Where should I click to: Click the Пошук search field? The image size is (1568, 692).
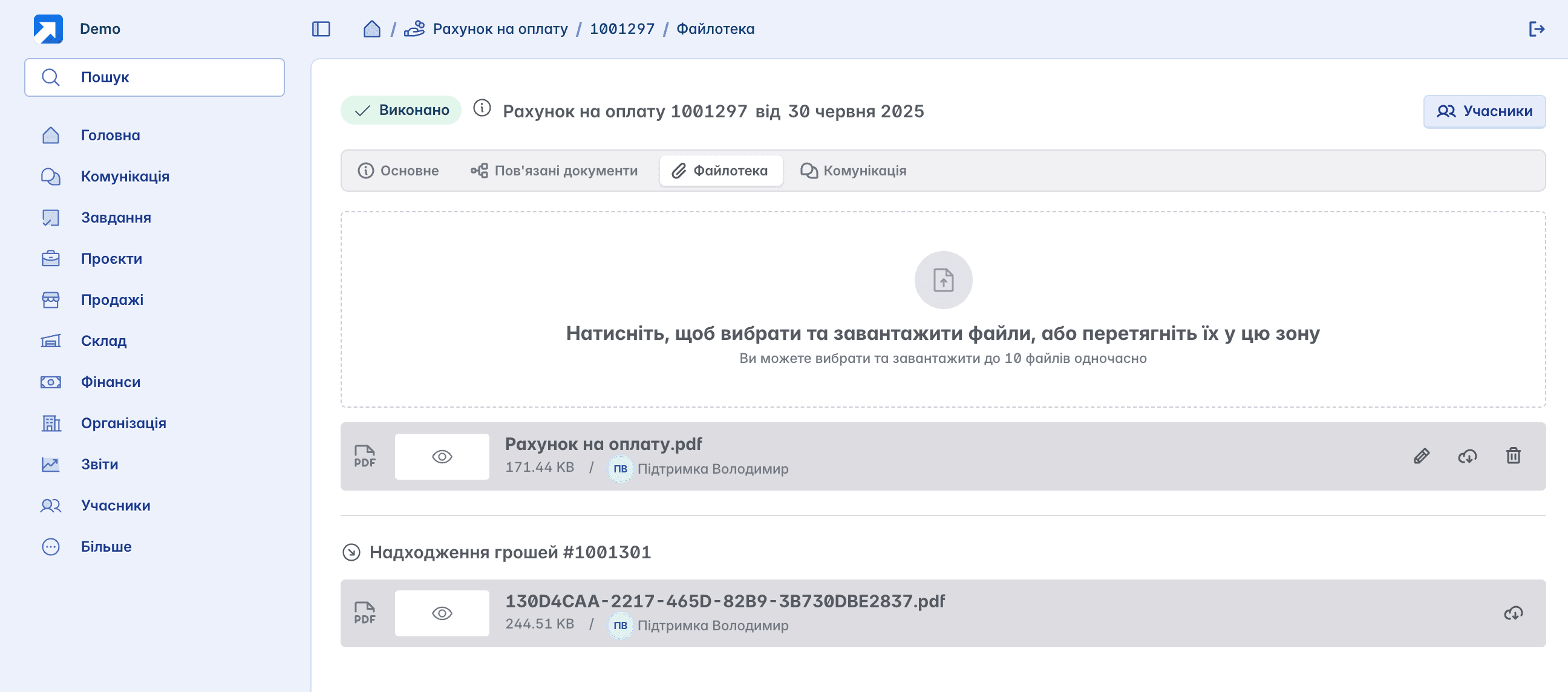(x=155, y=77)
